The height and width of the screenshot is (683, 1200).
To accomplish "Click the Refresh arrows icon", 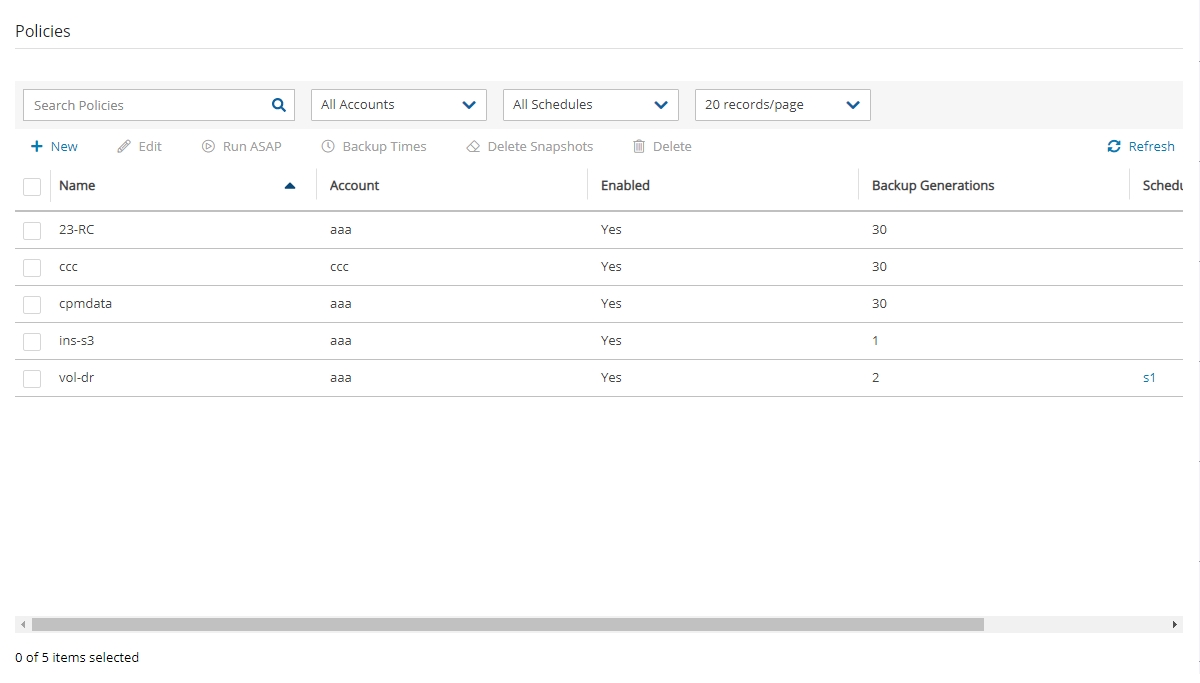I will click(x=1114, y=147).
